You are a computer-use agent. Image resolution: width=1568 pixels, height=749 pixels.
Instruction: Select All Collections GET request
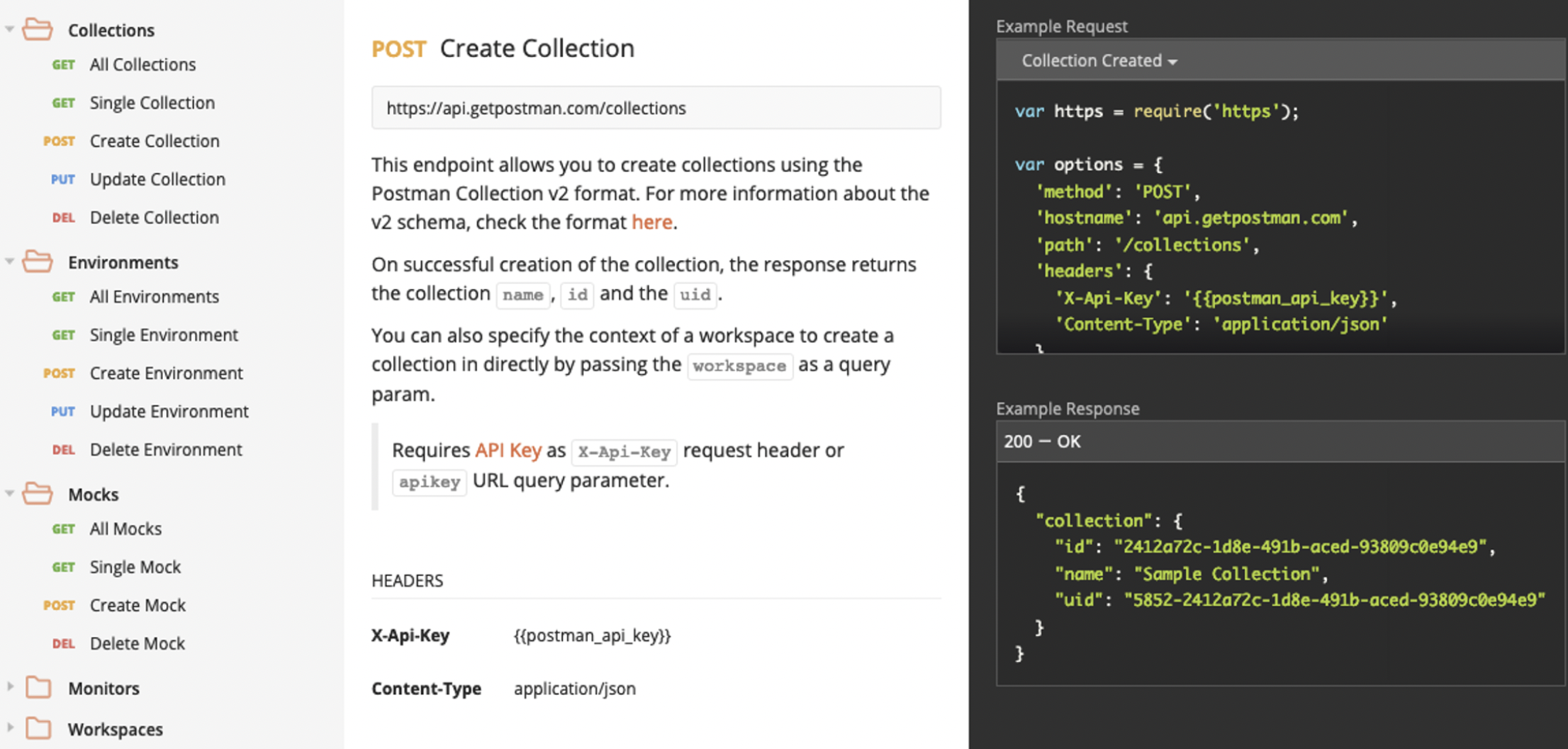tap(142, 65)
